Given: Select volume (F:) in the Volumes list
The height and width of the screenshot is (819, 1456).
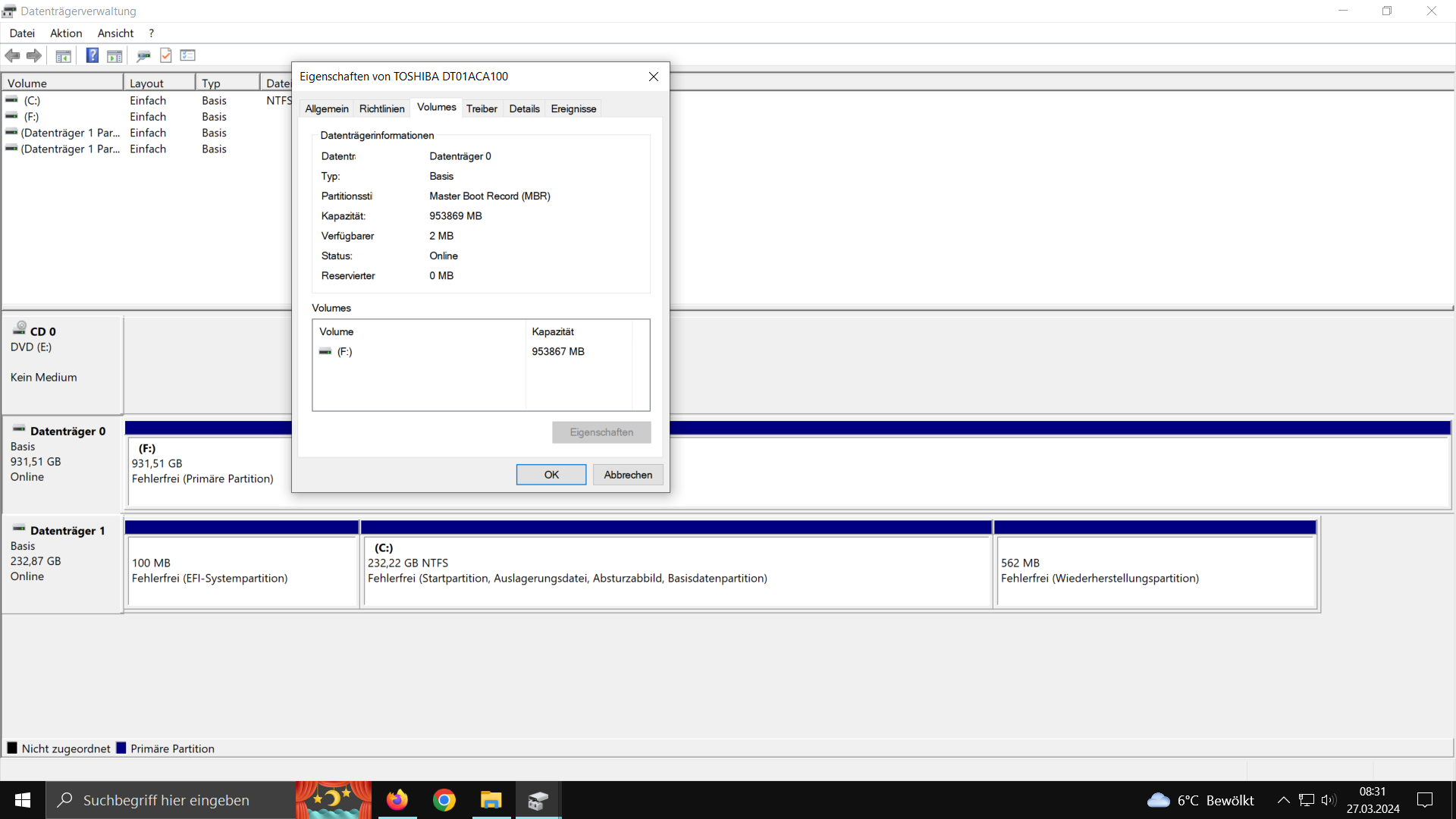Looking at the screenshot, I should click(345, 352).
